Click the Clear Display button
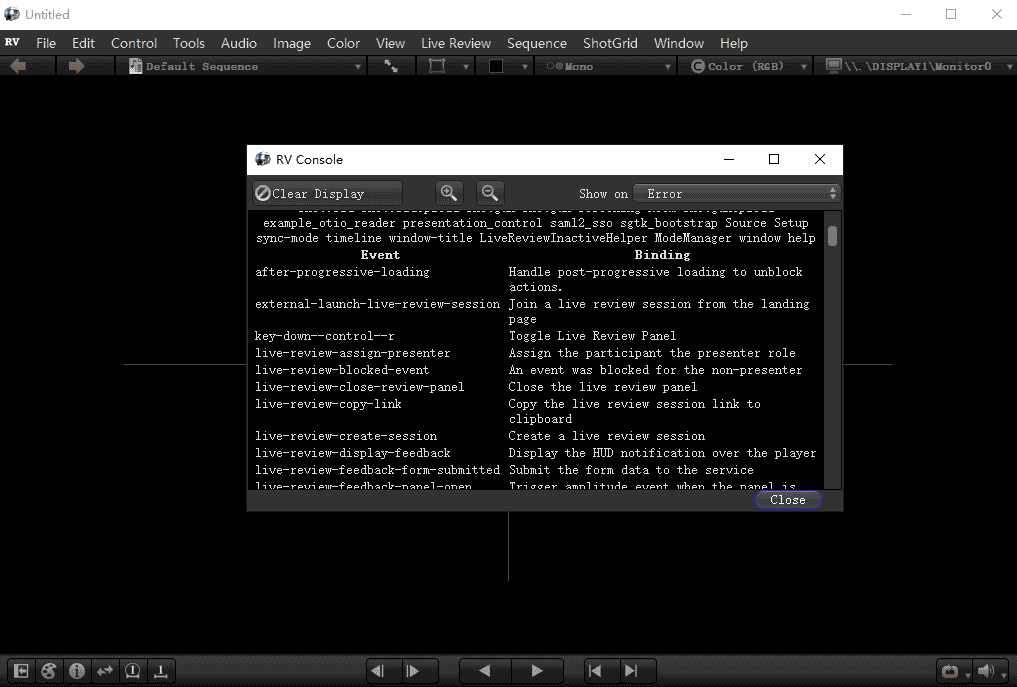The image size is (1017, 687). (325, 193)
